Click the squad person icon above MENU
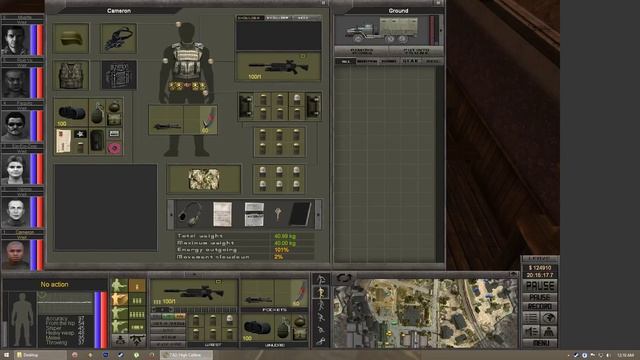 pos(549,331)
